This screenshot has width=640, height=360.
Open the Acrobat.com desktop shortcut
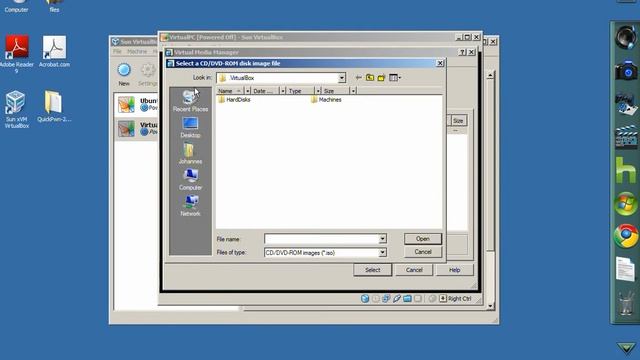coord(54,51)
